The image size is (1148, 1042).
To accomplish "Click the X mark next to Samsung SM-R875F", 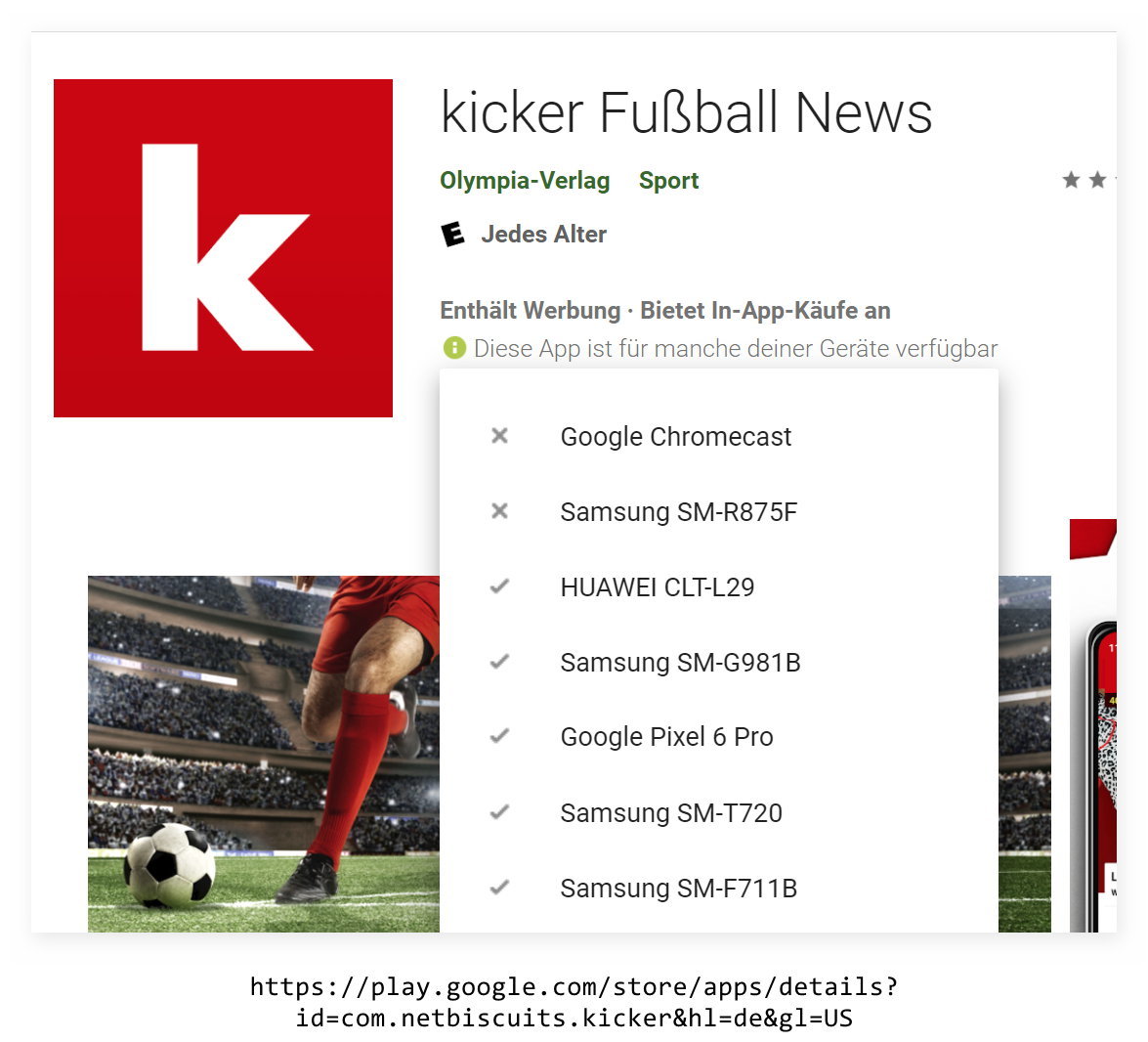I will 499,511.
